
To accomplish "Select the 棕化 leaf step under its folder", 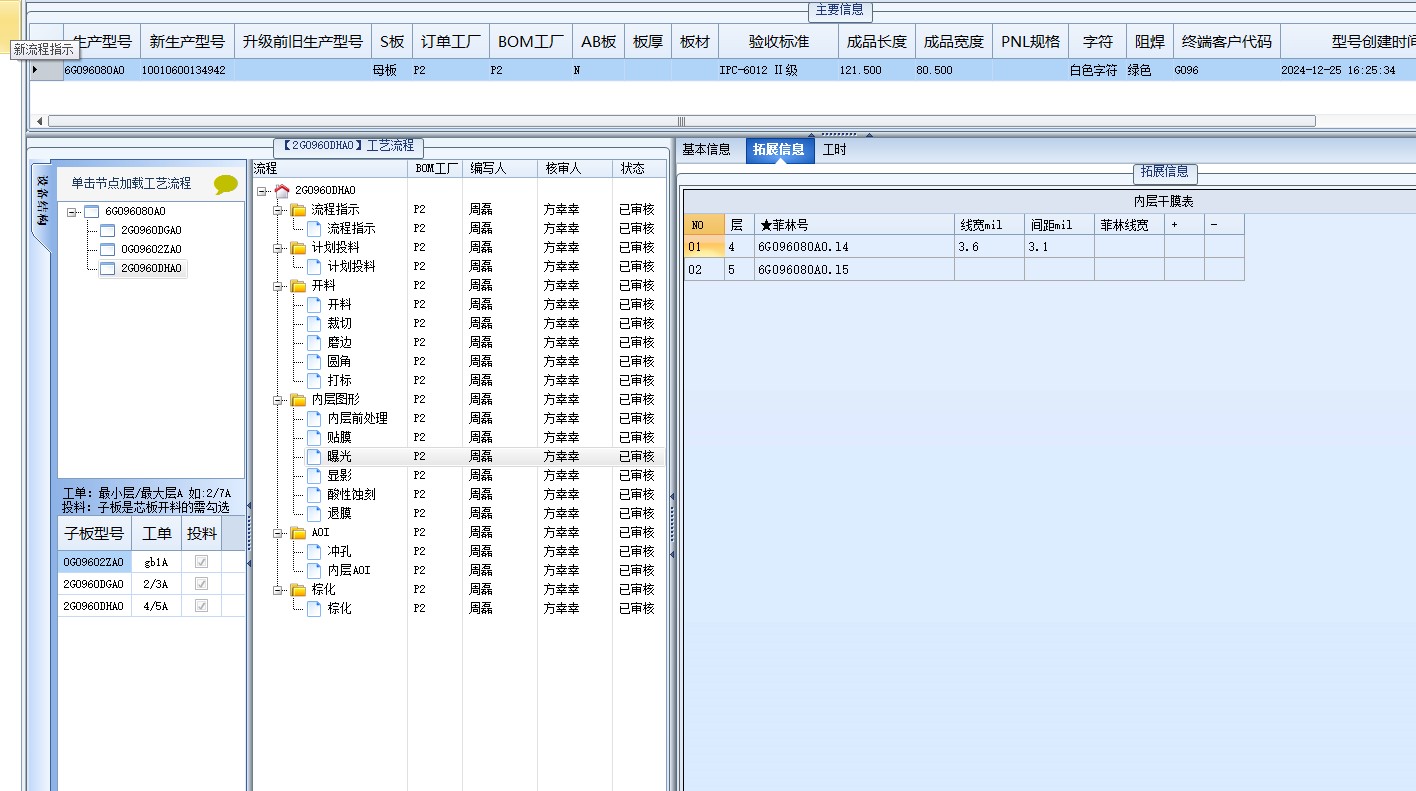I will coord(339,608).
